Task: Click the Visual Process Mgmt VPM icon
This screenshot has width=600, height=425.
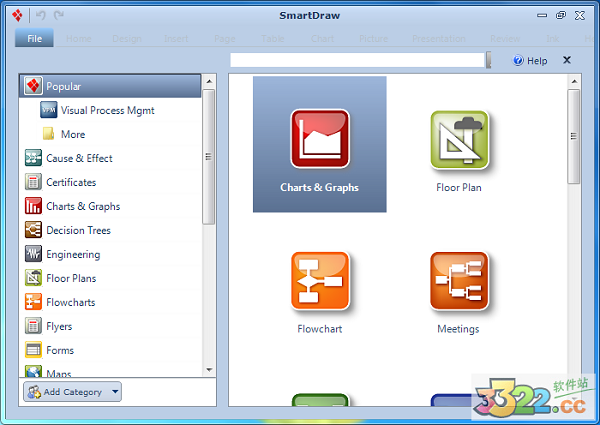Action: (x=49, y=110)
